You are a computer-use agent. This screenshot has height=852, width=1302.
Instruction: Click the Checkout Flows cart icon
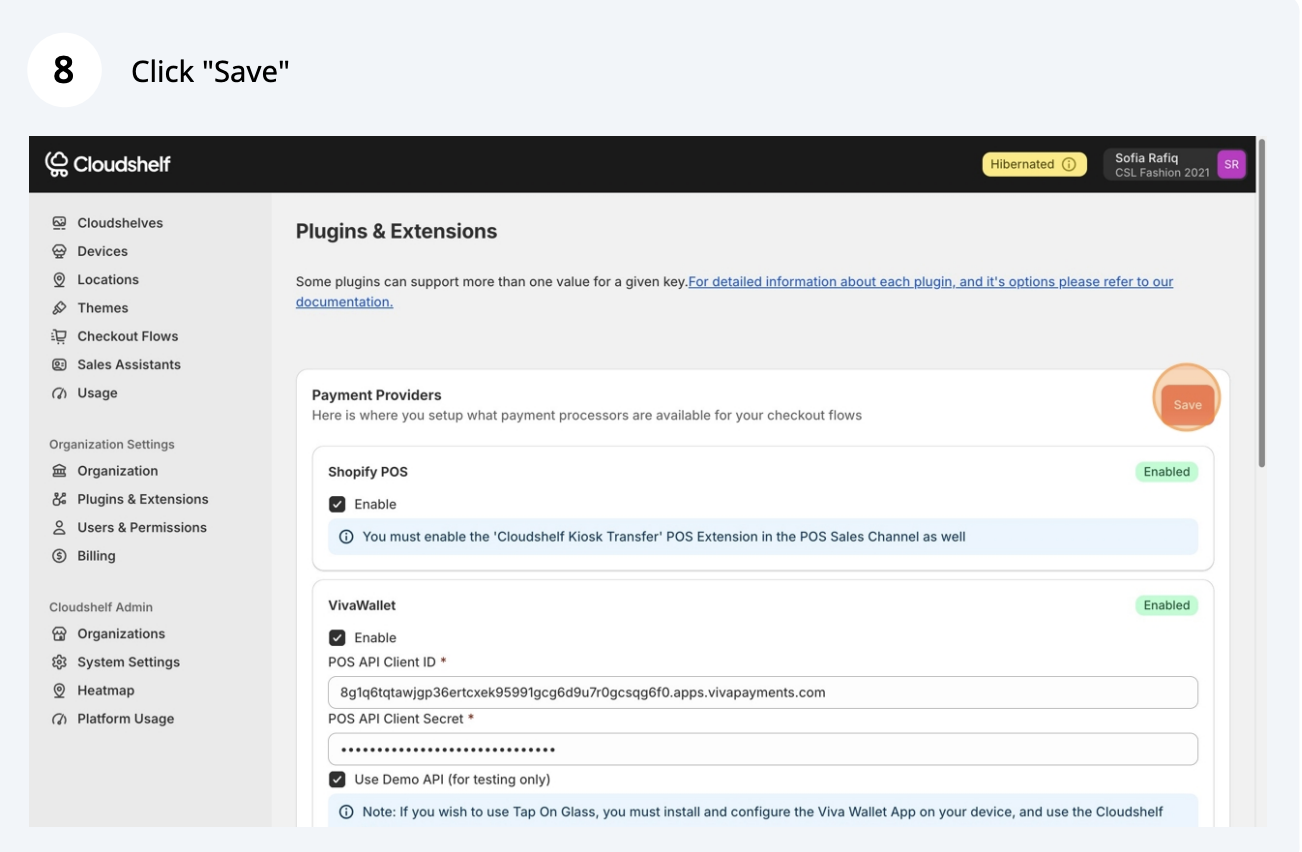click(60, 336)
